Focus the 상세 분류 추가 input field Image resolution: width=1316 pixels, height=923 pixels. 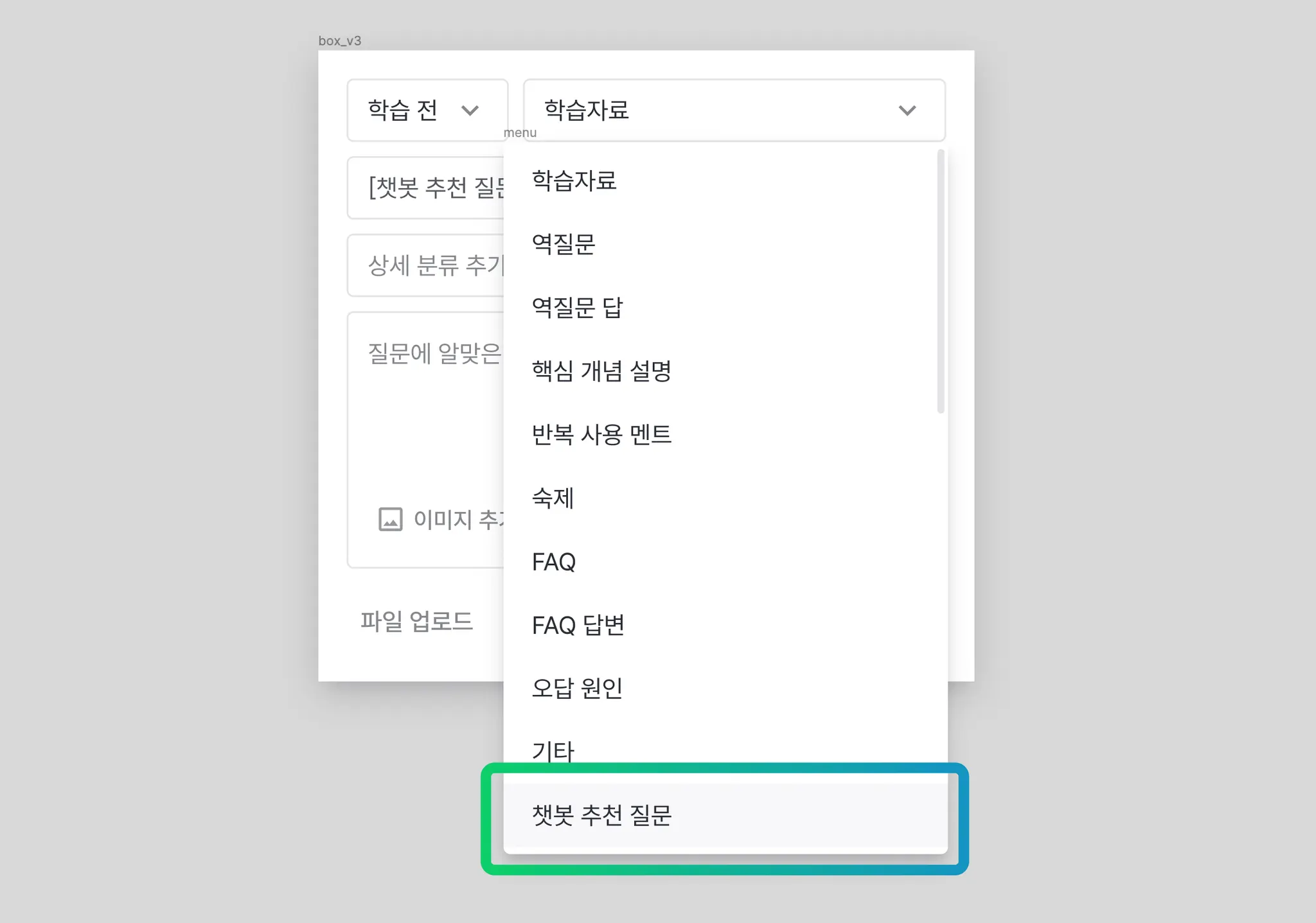click(x=424, y=265)
